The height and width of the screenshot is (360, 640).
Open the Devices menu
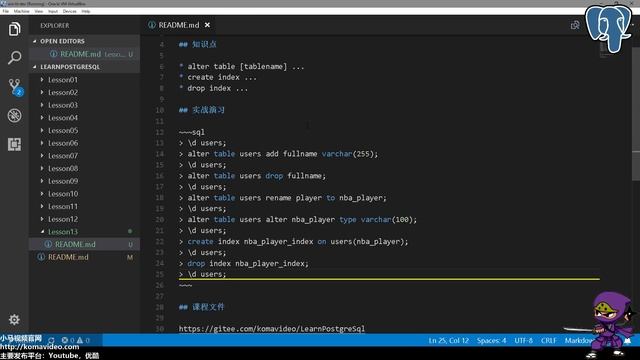[x=70, y=11]
